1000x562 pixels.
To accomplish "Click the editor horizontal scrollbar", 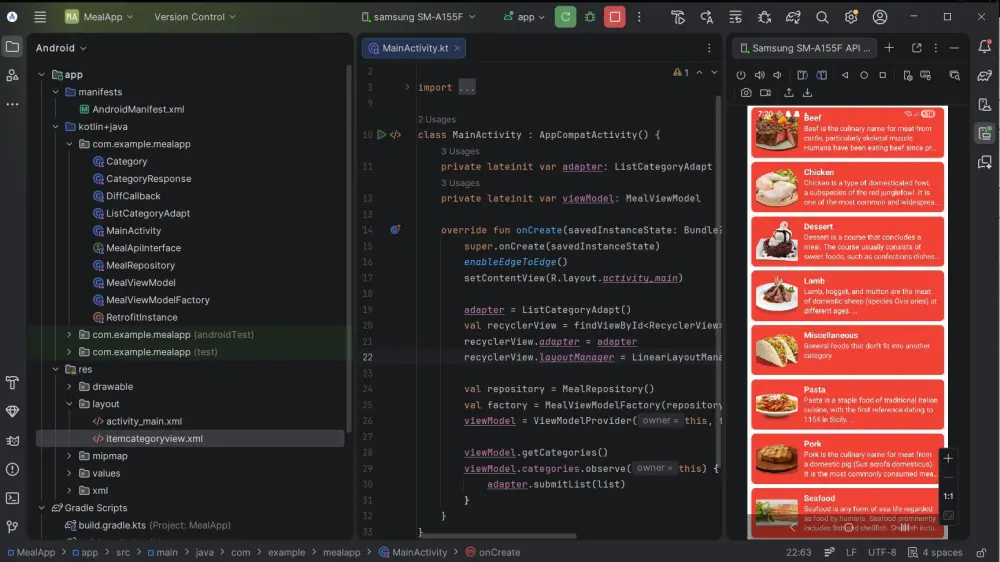I will [497, 536].
